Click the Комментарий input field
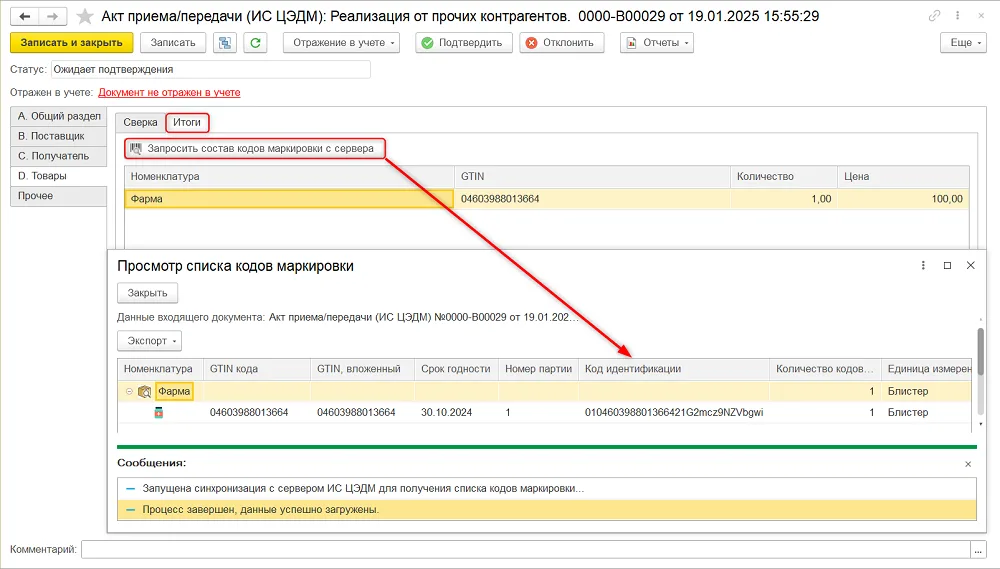The width and height of the screenshot is (1000, 569). (x=526, y=549)
